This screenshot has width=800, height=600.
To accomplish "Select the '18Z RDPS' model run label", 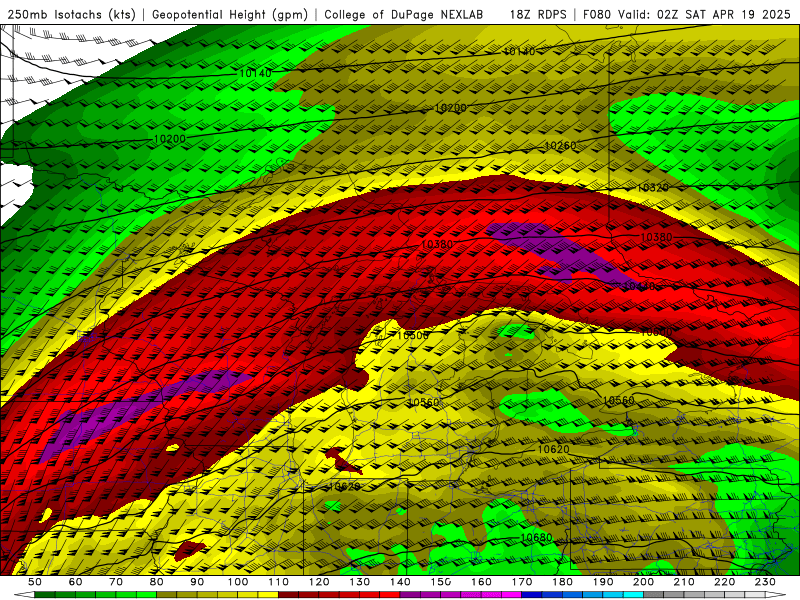I will pyautogui.click(x=538, y=15).
